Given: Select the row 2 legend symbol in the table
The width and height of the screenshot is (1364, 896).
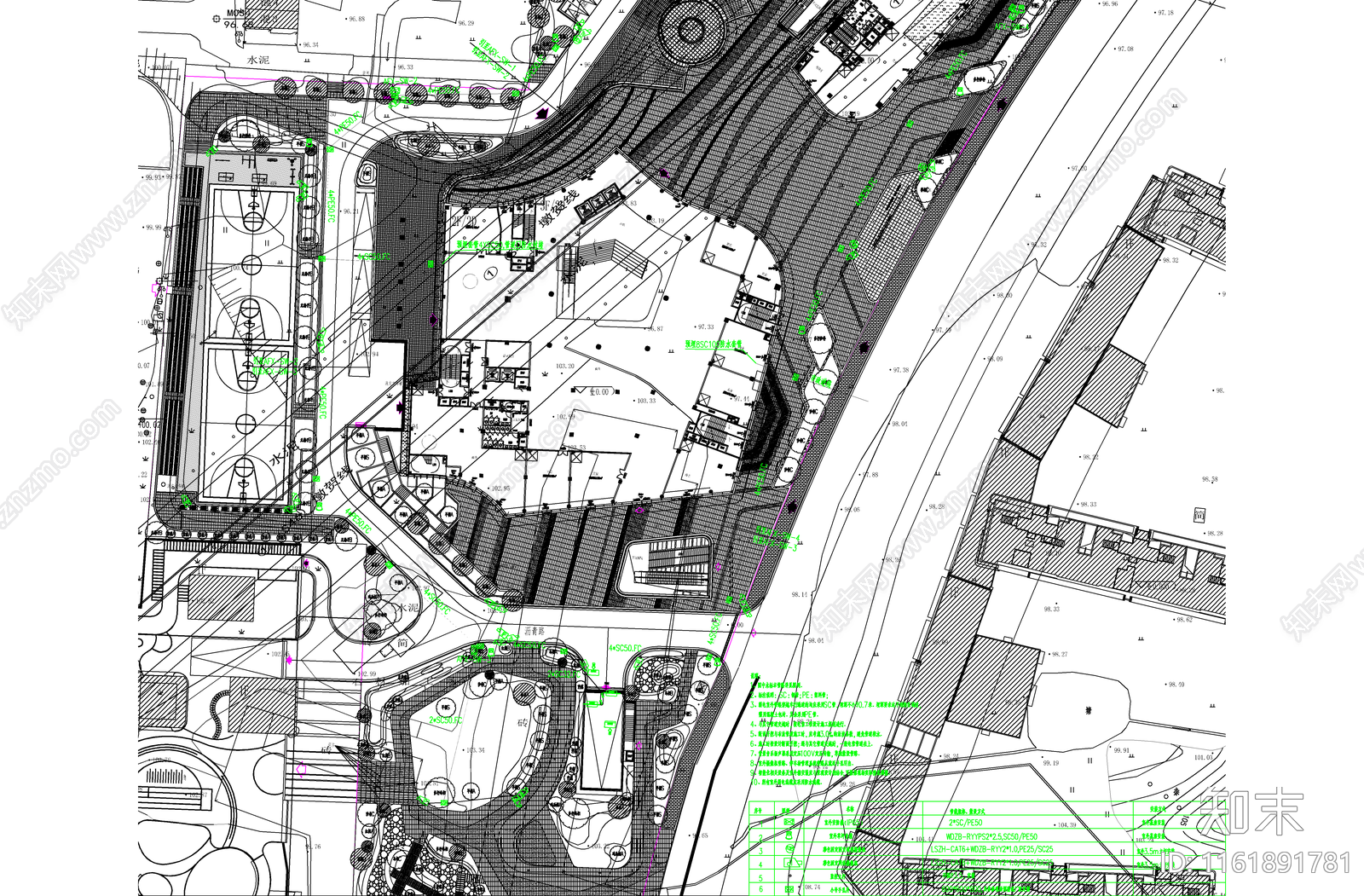Looking at the screenshot, I should coord(789,835).
